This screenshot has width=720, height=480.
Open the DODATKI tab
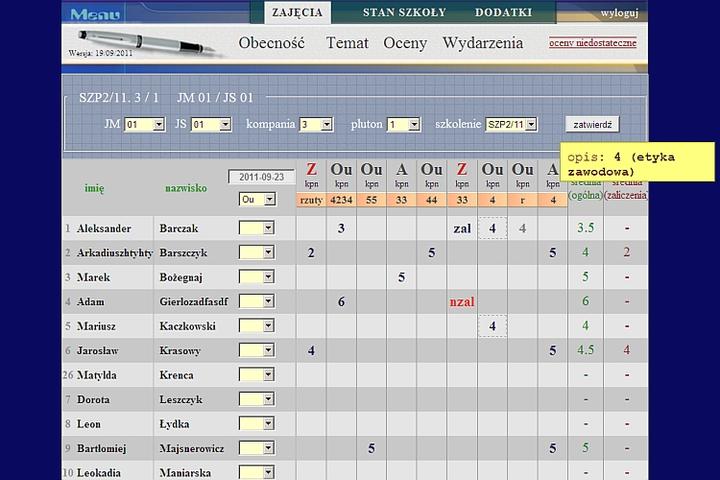(503, 13)
